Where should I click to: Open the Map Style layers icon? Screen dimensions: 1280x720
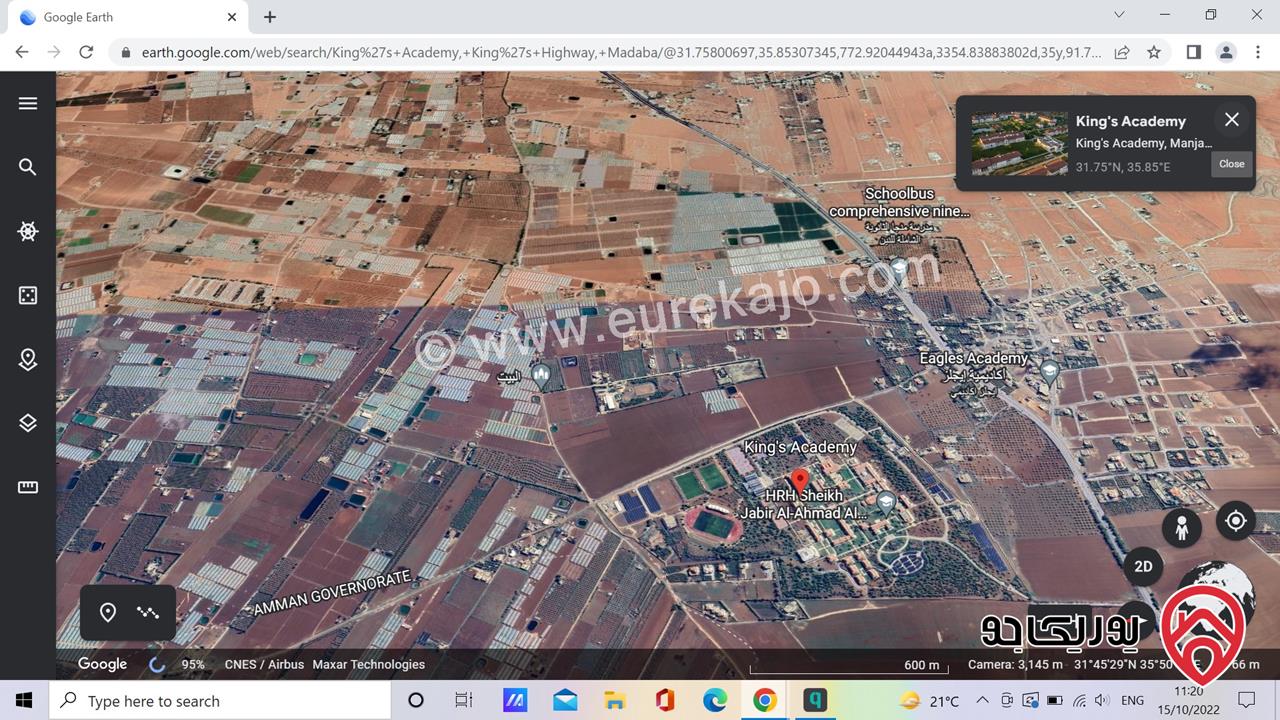28,423
